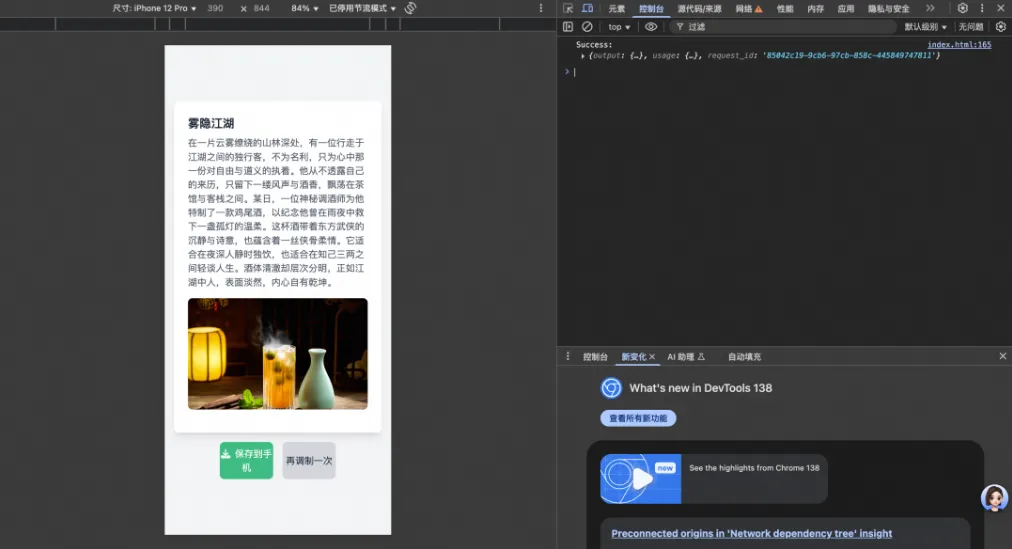Open the drawer three-dot menu
The image size is (1012, 549).
[568, 356]
